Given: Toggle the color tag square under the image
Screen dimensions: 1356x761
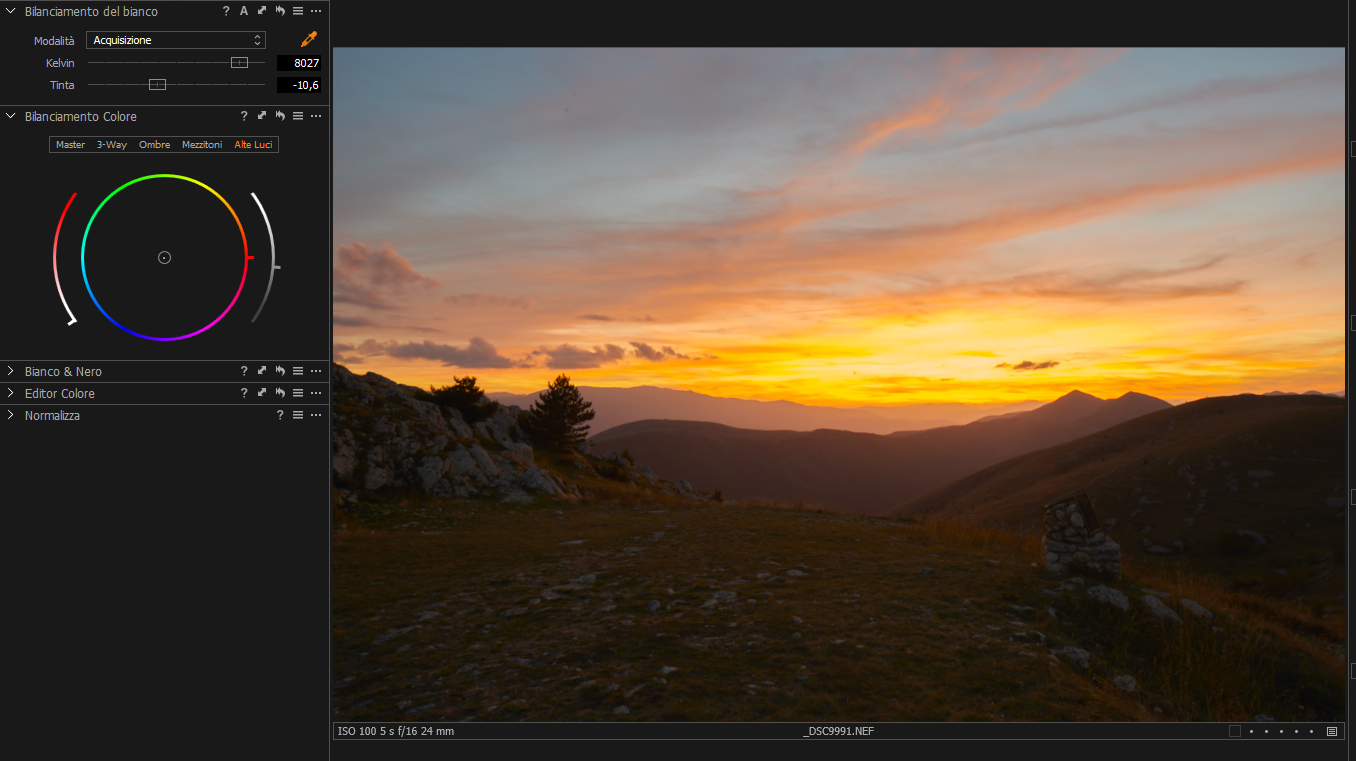Looking at the screenshot, I should [x=1235, y=731].
